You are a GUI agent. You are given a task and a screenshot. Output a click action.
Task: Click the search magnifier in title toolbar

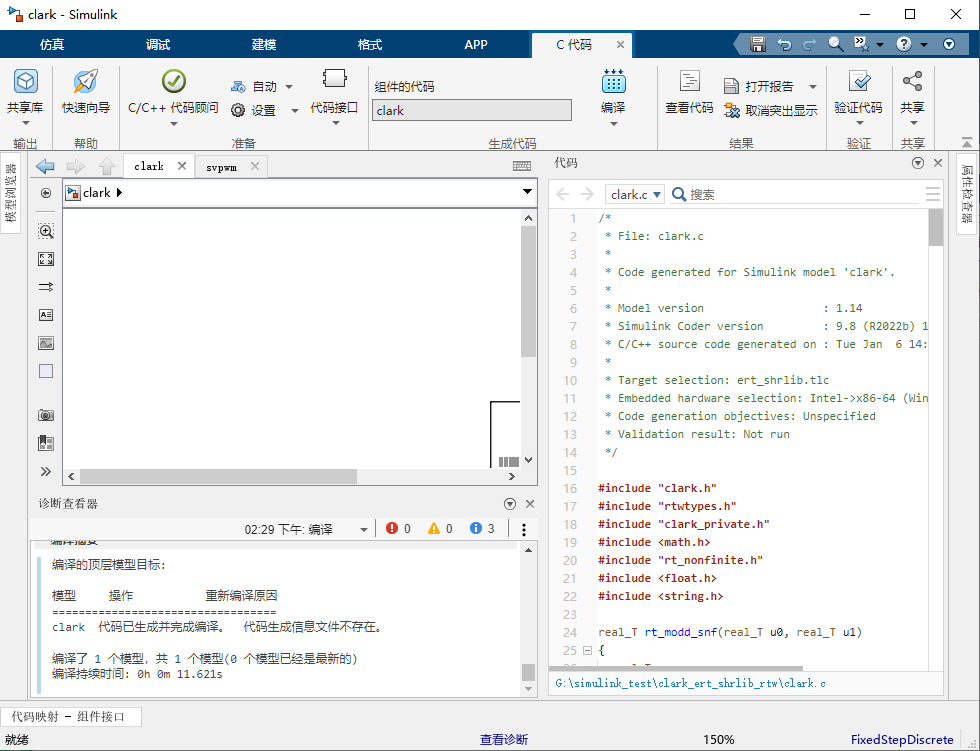[835, 44]
